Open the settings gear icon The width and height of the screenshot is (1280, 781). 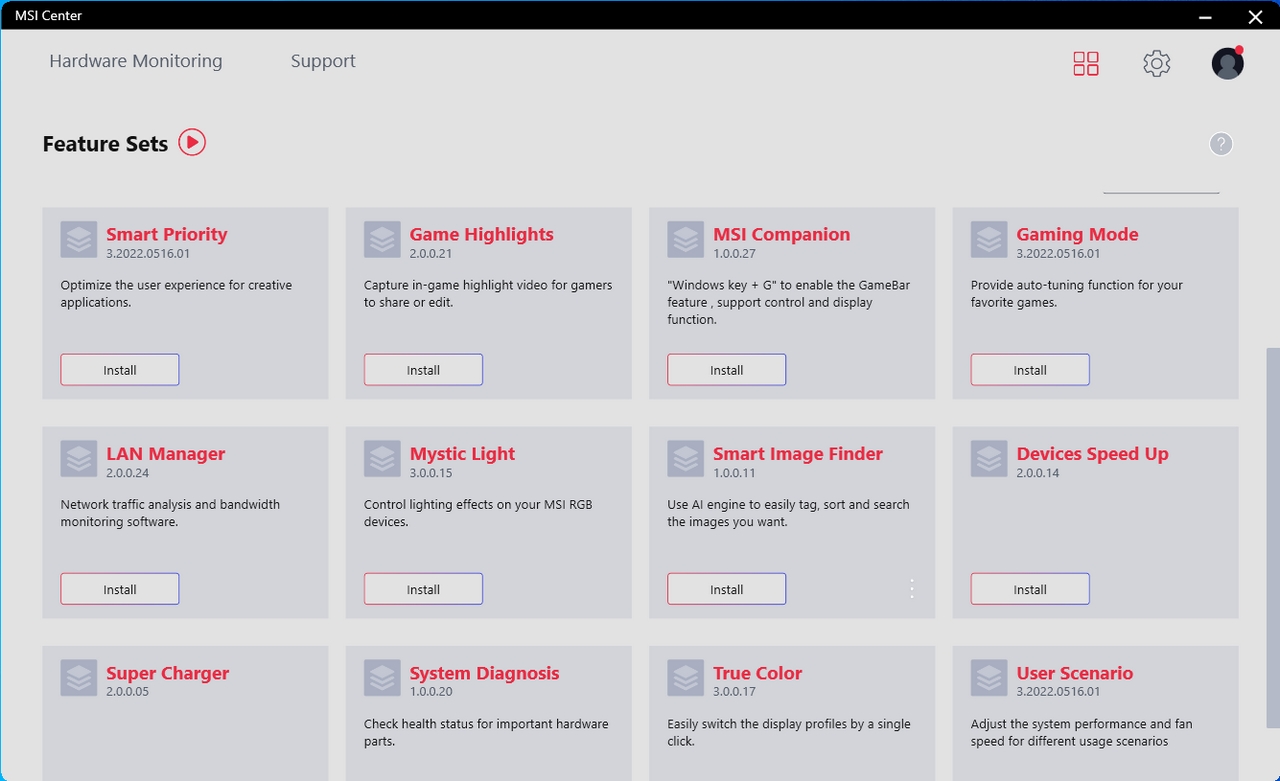1157,64
